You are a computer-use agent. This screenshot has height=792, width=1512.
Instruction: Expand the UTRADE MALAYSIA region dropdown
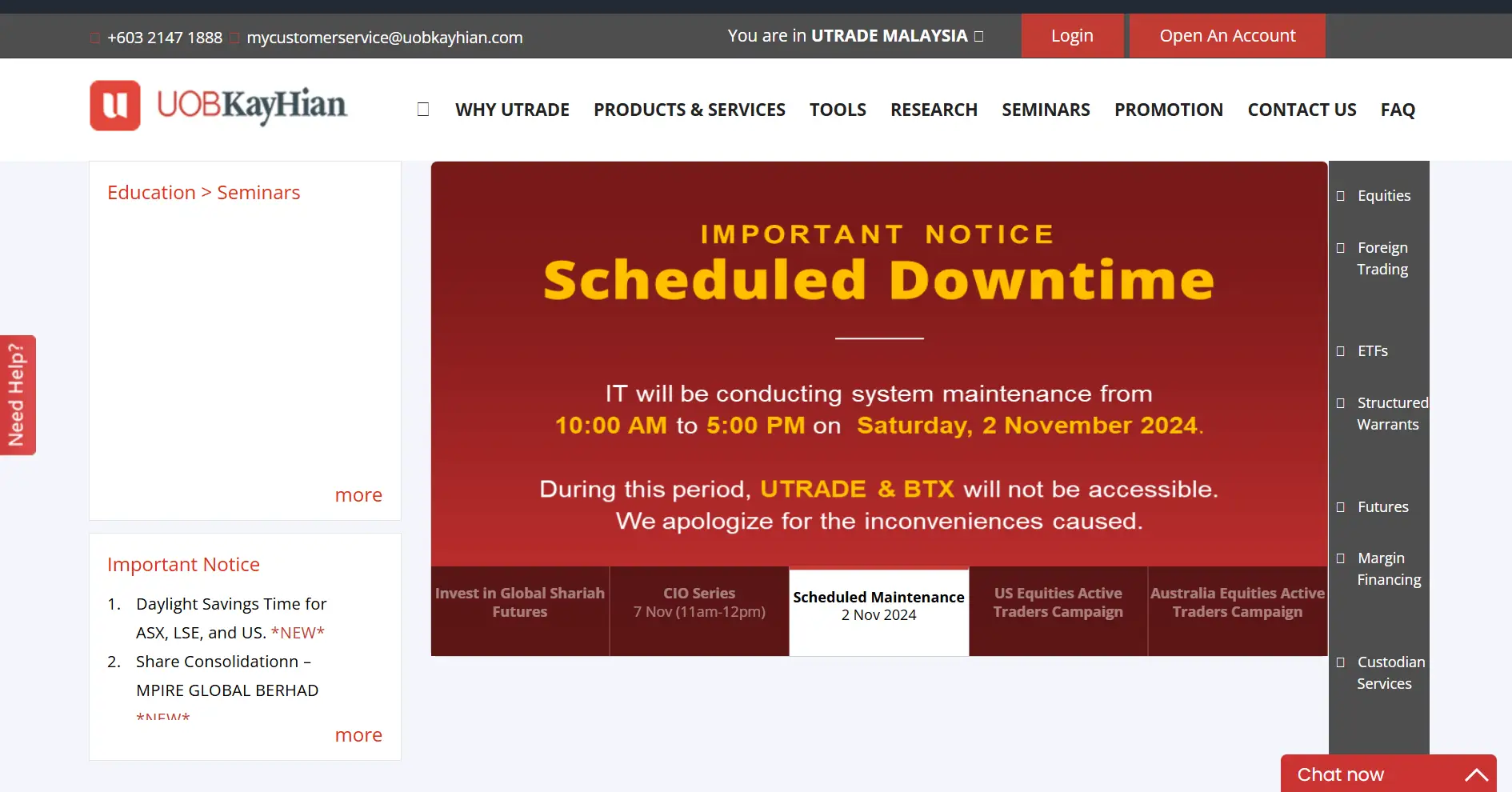(x=978, y=35)
